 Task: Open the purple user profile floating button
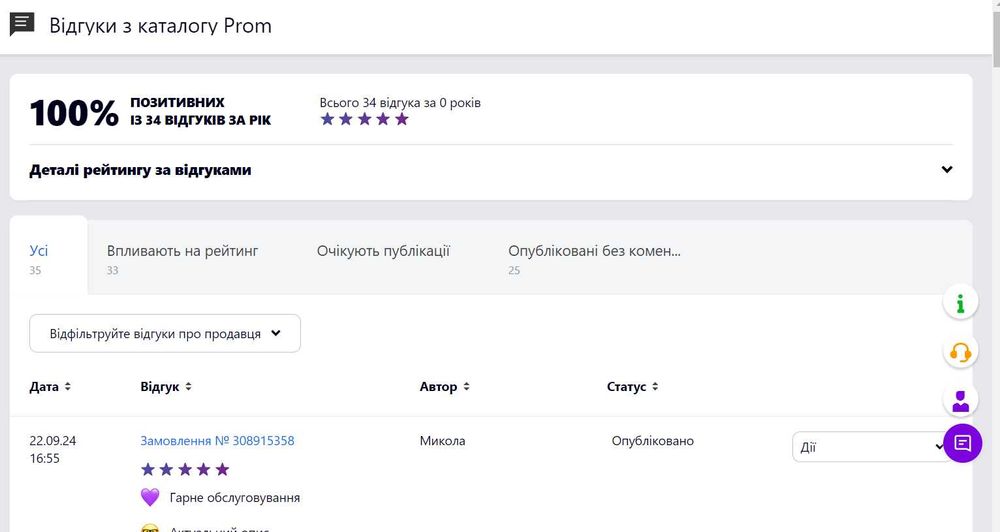(x=960, y=401)
